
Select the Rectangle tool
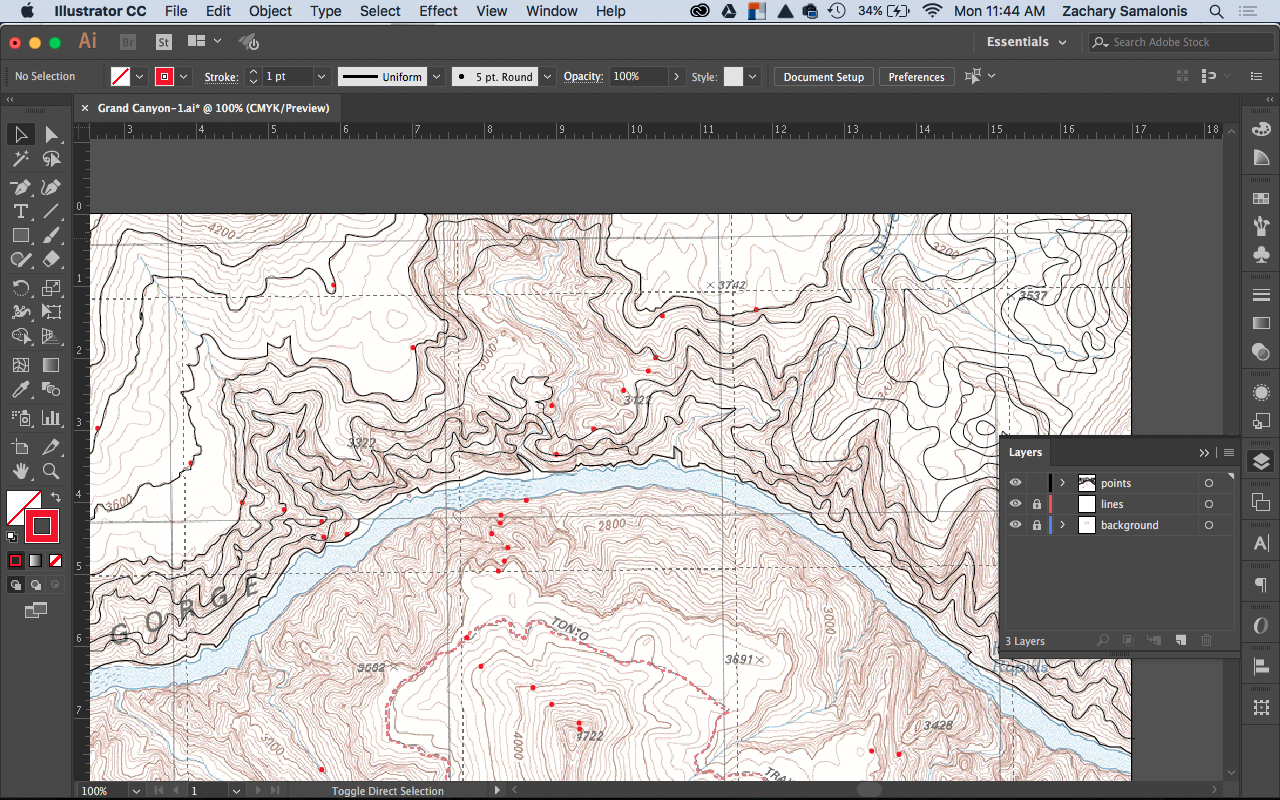coord(20,236)
